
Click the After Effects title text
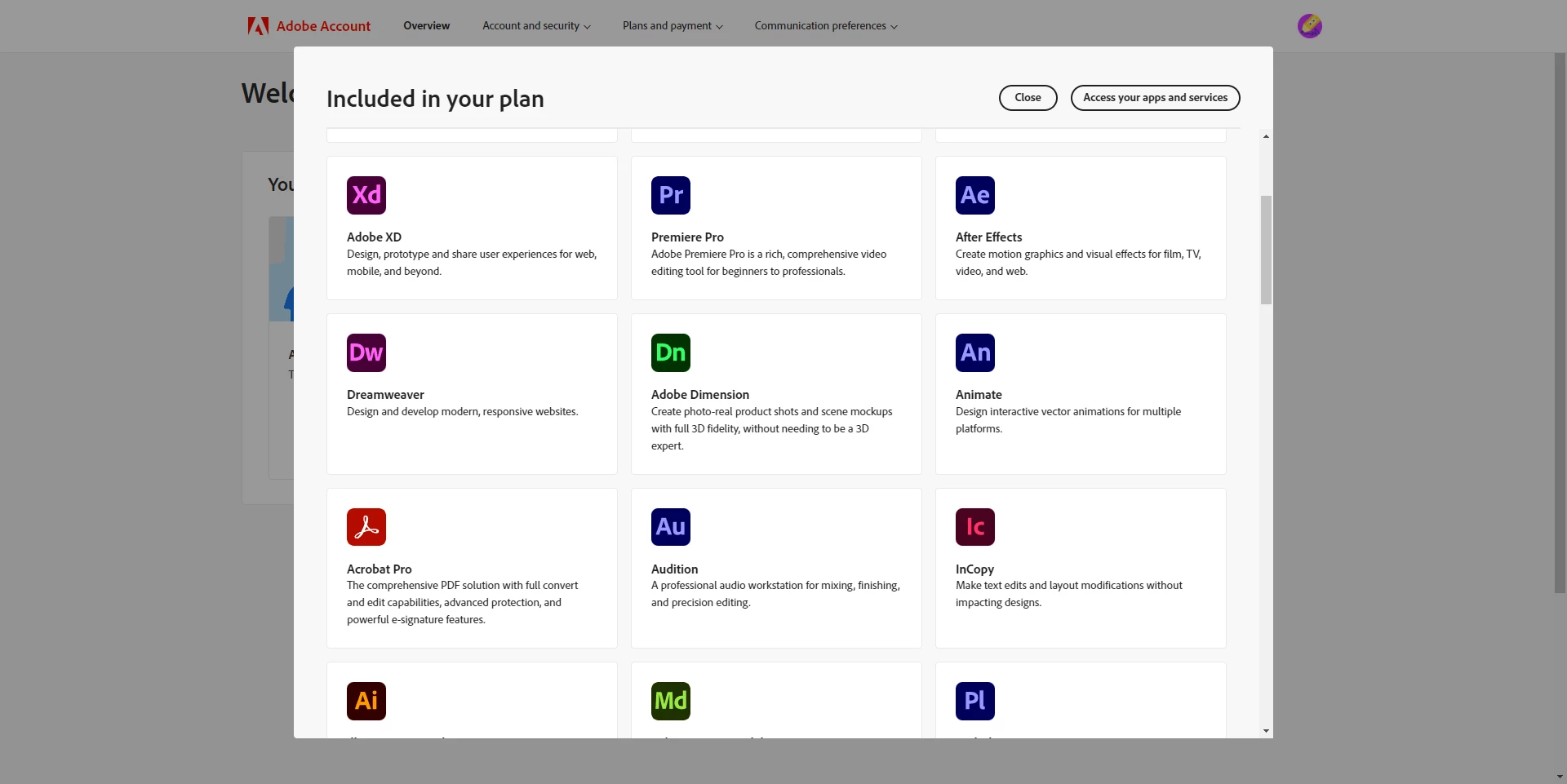coord(988,237)
